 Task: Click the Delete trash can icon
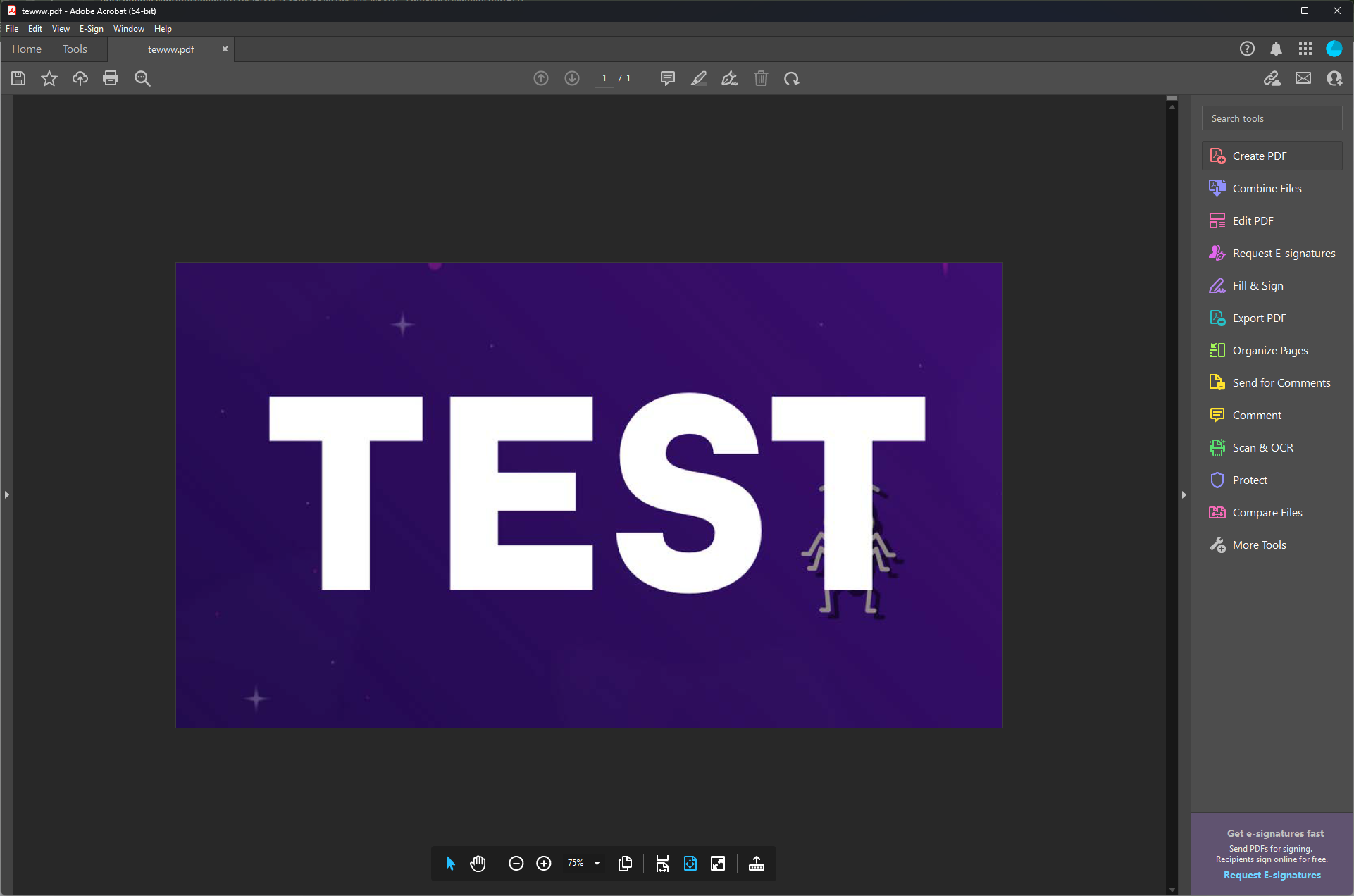pos(761,78)
